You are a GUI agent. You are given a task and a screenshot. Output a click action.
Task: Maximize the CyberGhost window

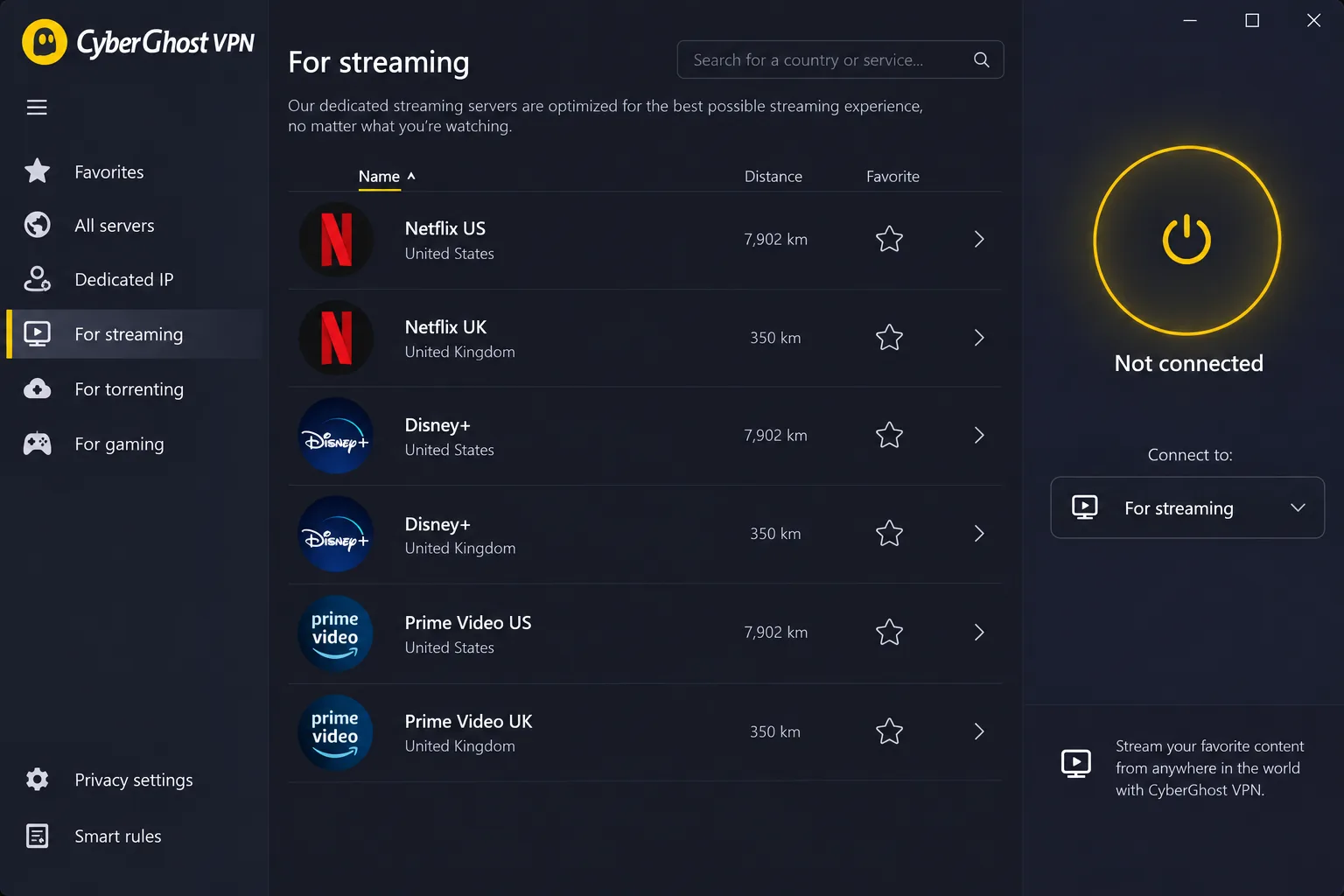click(1252, 20)
